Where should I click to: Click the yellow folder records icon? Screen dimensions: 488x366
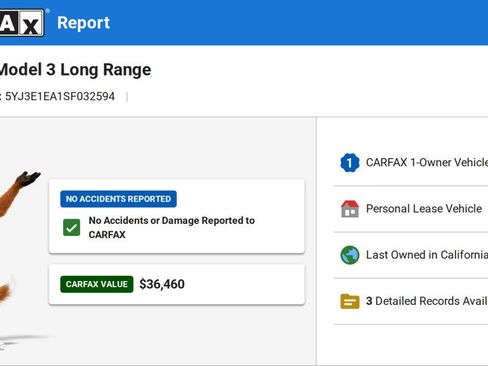(x=350, y=301)
